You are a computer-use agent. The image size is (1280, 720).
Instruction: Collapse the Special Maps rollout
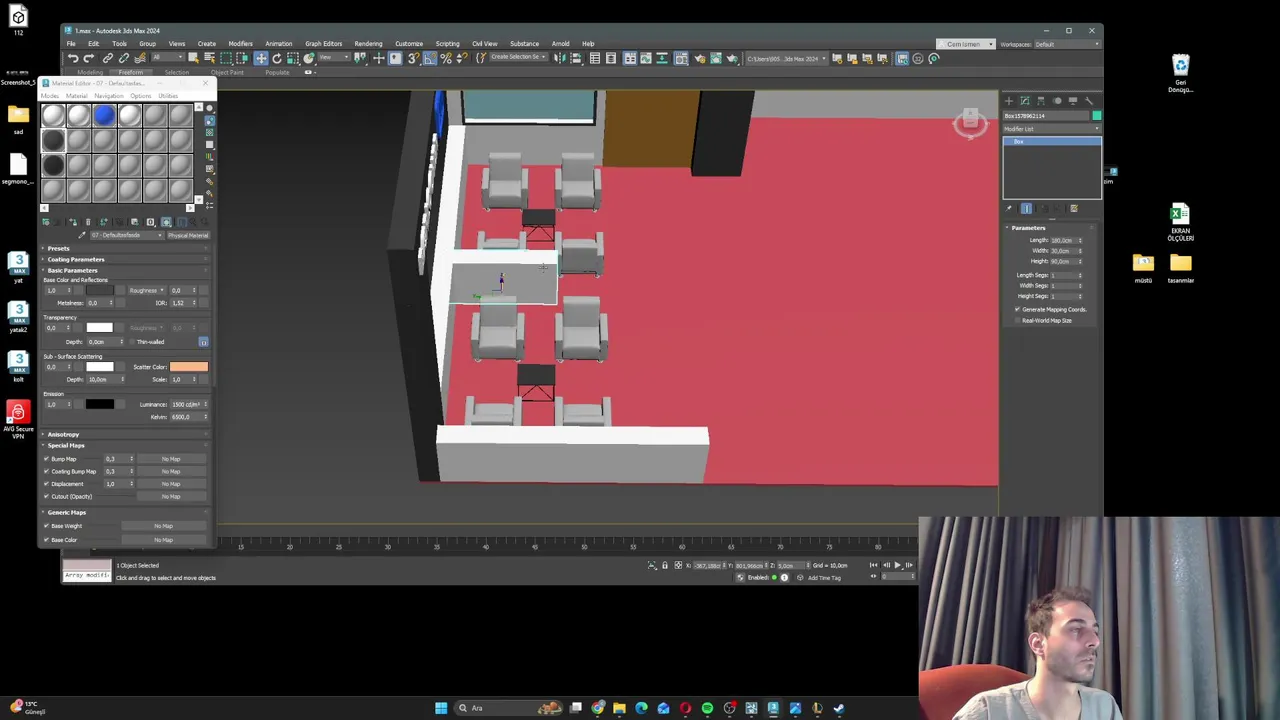click(x=125, y=445)
